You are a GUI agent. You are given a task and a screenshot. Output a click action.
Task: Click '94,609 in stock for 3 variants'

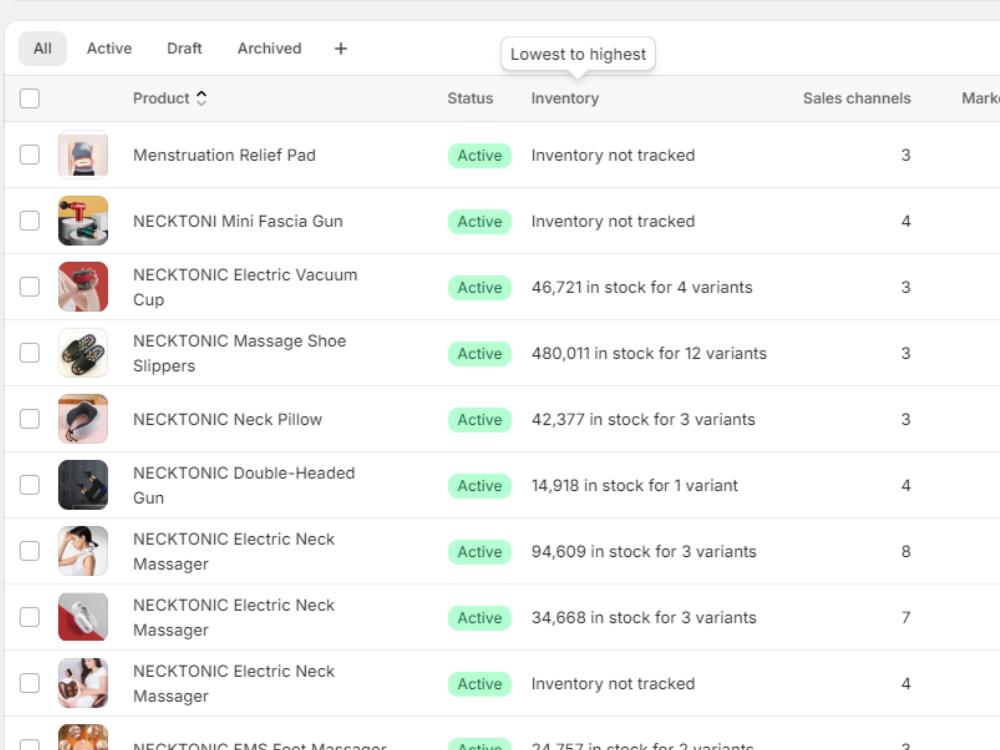[644, 551]
